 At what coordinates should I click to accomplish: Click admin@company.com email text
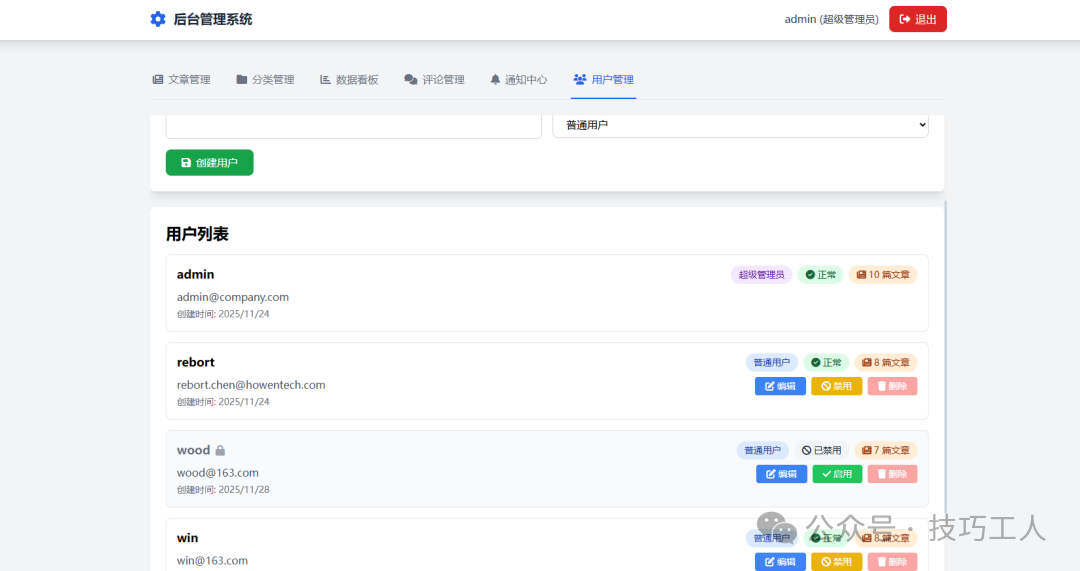click(x=233, y=297)
